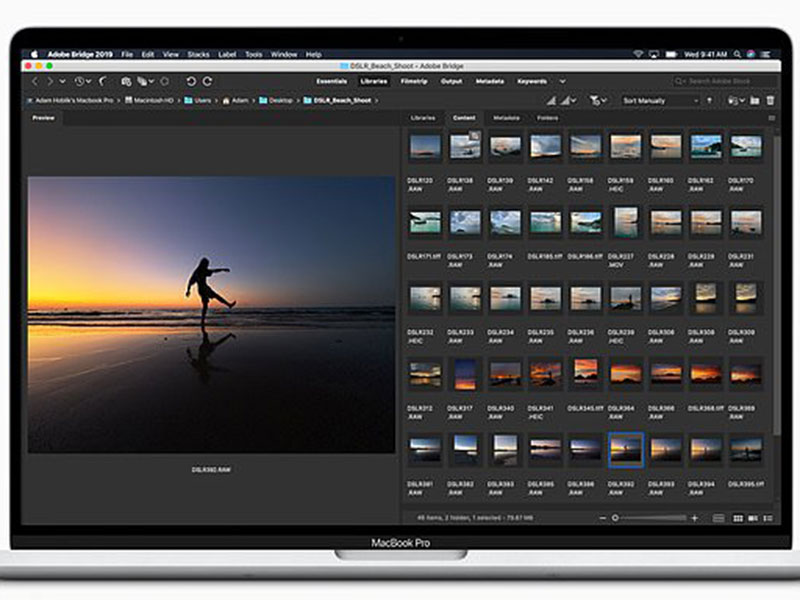This screenshot has height=600, width=800.
Task: Select the Folders panel tab
Action: coord(547,118)
